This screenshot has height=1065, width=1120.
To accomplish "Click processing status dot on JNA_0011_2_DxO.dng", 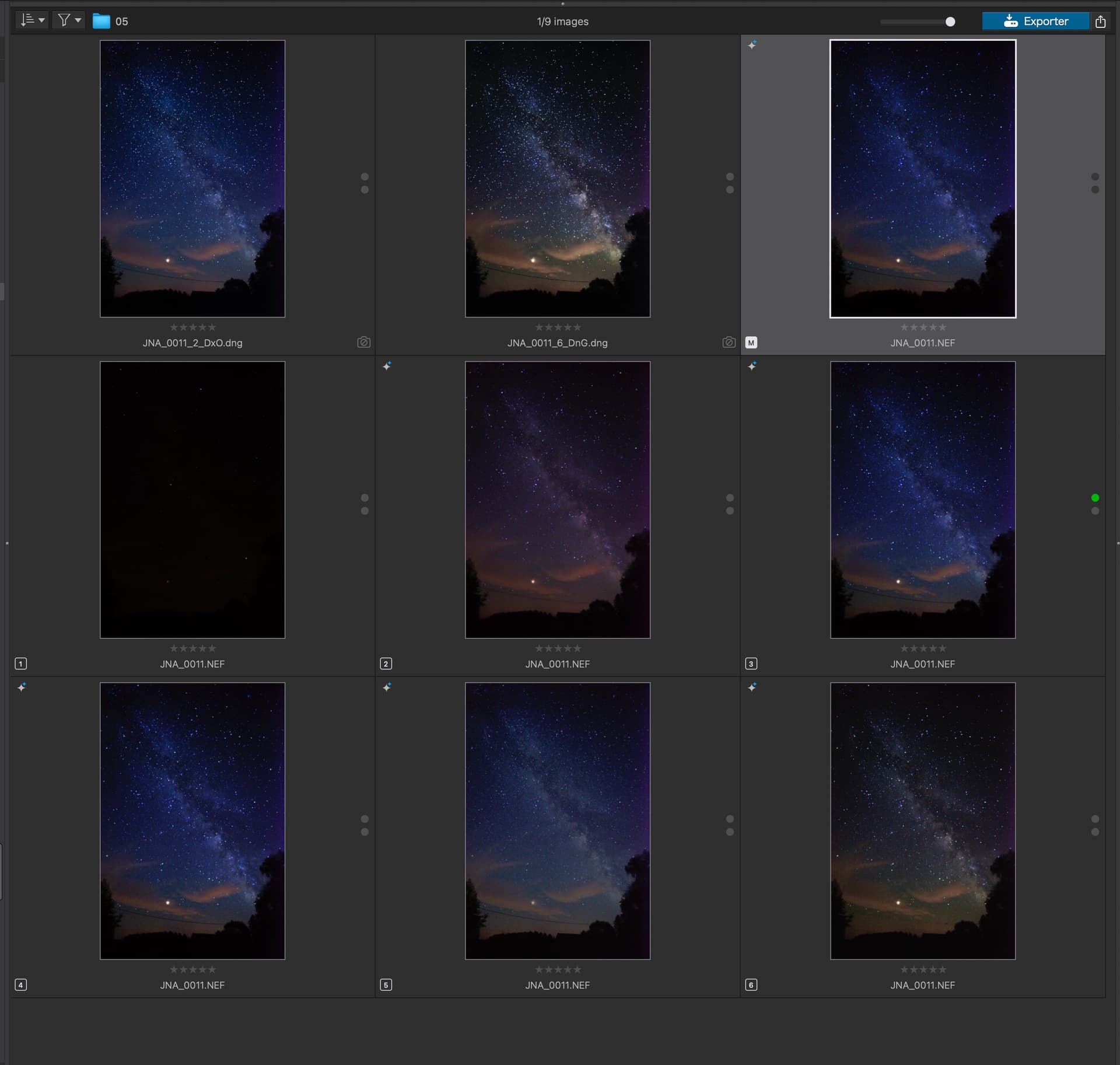I will point(365,190).
